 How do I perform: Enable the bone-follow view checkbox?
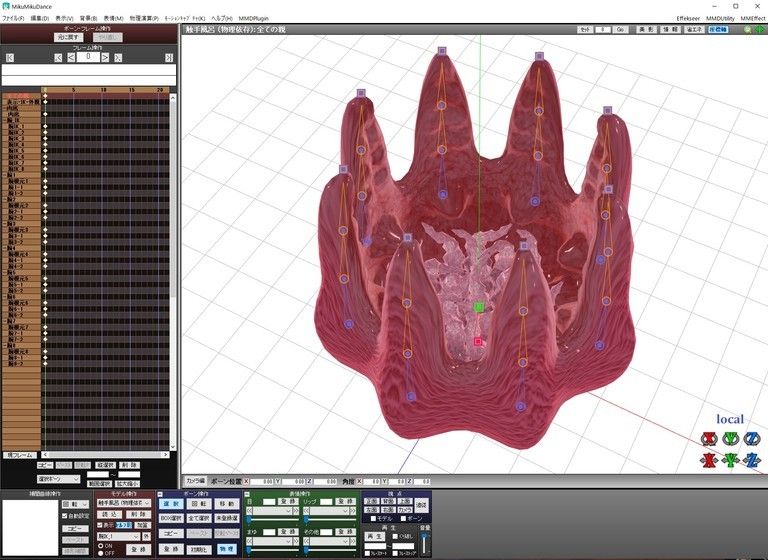pos(403,518)
